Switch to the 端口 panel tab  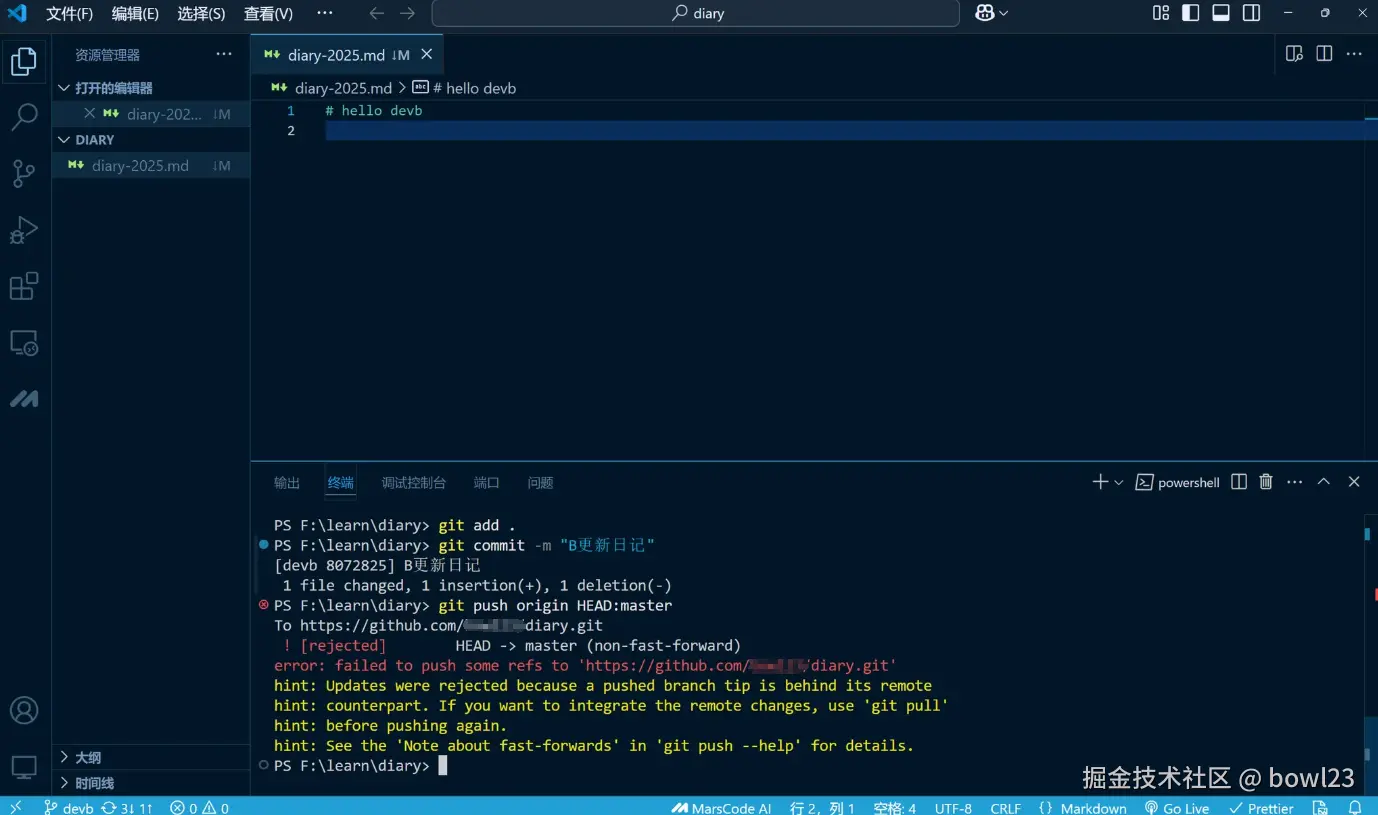(x=487, y=482)
